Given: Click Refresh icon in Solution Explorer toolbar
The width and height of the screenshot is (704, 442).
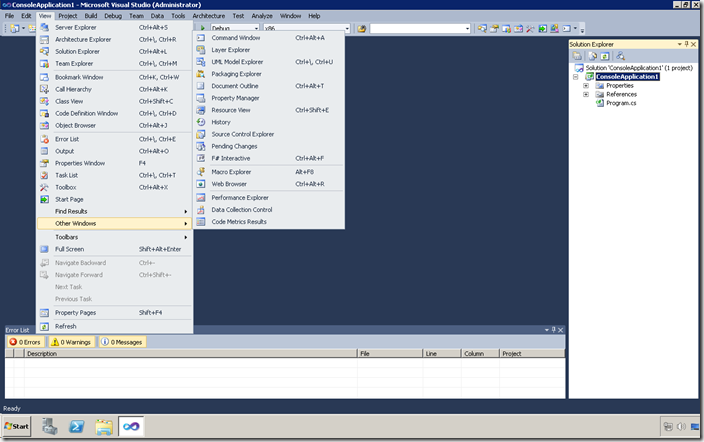Looking at the screenshot, I should [x=604, y=56].
